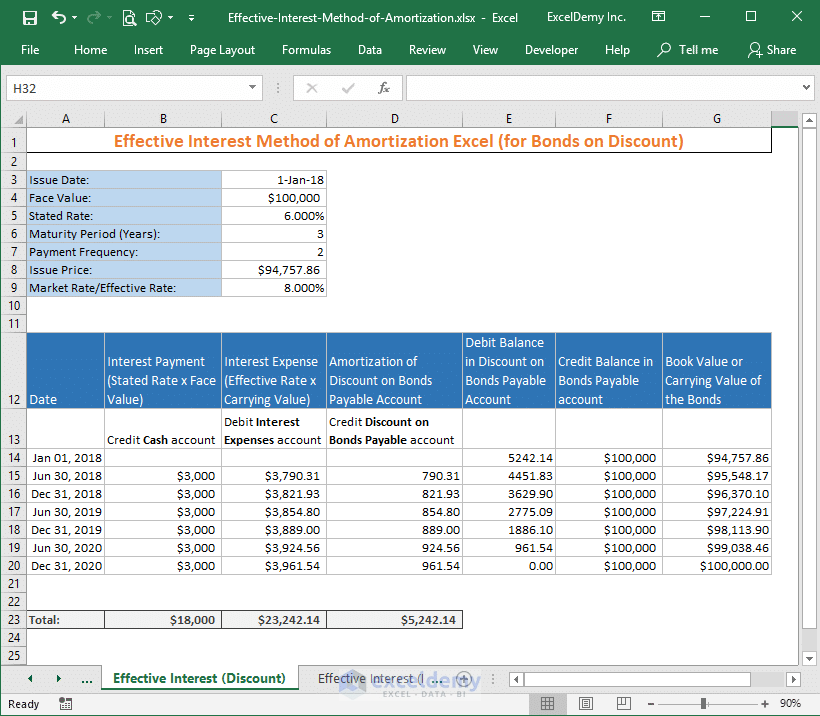Expand the formula bar
This screenshot has height=716, width=820.
[x=806, y=88]
